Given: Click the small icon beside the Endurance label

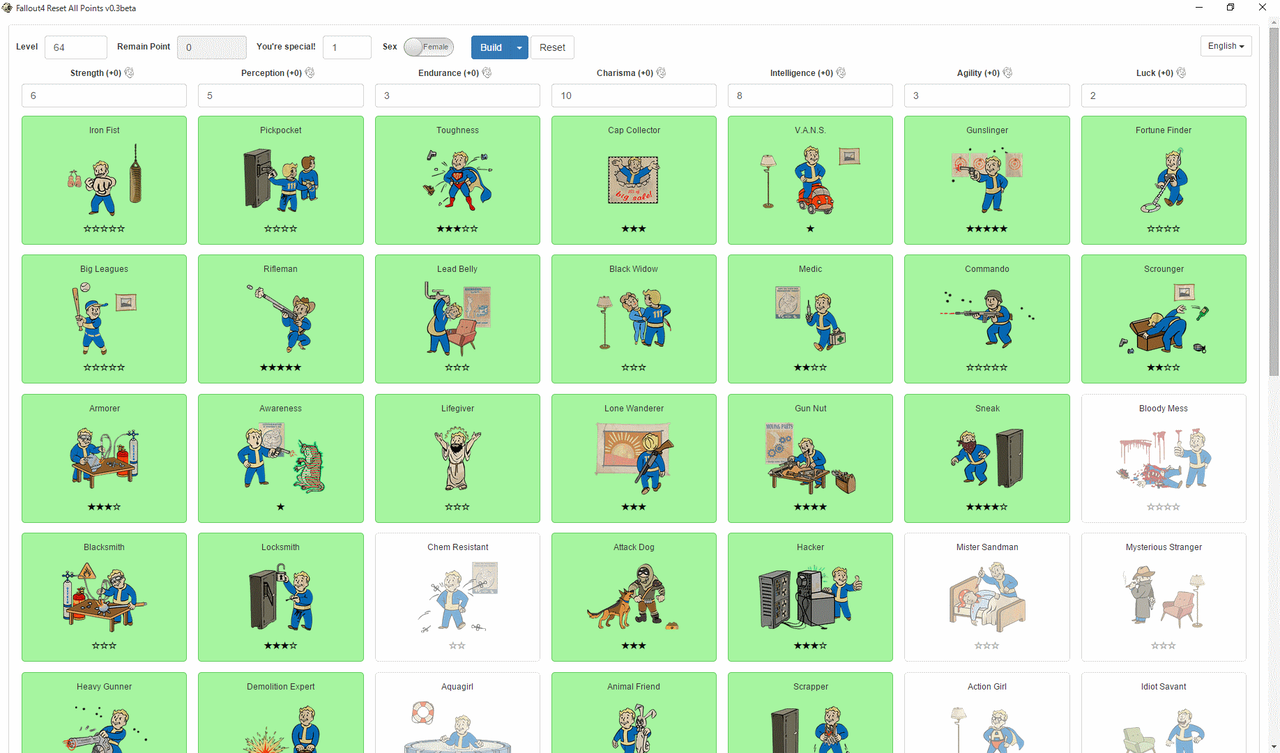Looking at the screenshot, I should click(x=485, y=73).
